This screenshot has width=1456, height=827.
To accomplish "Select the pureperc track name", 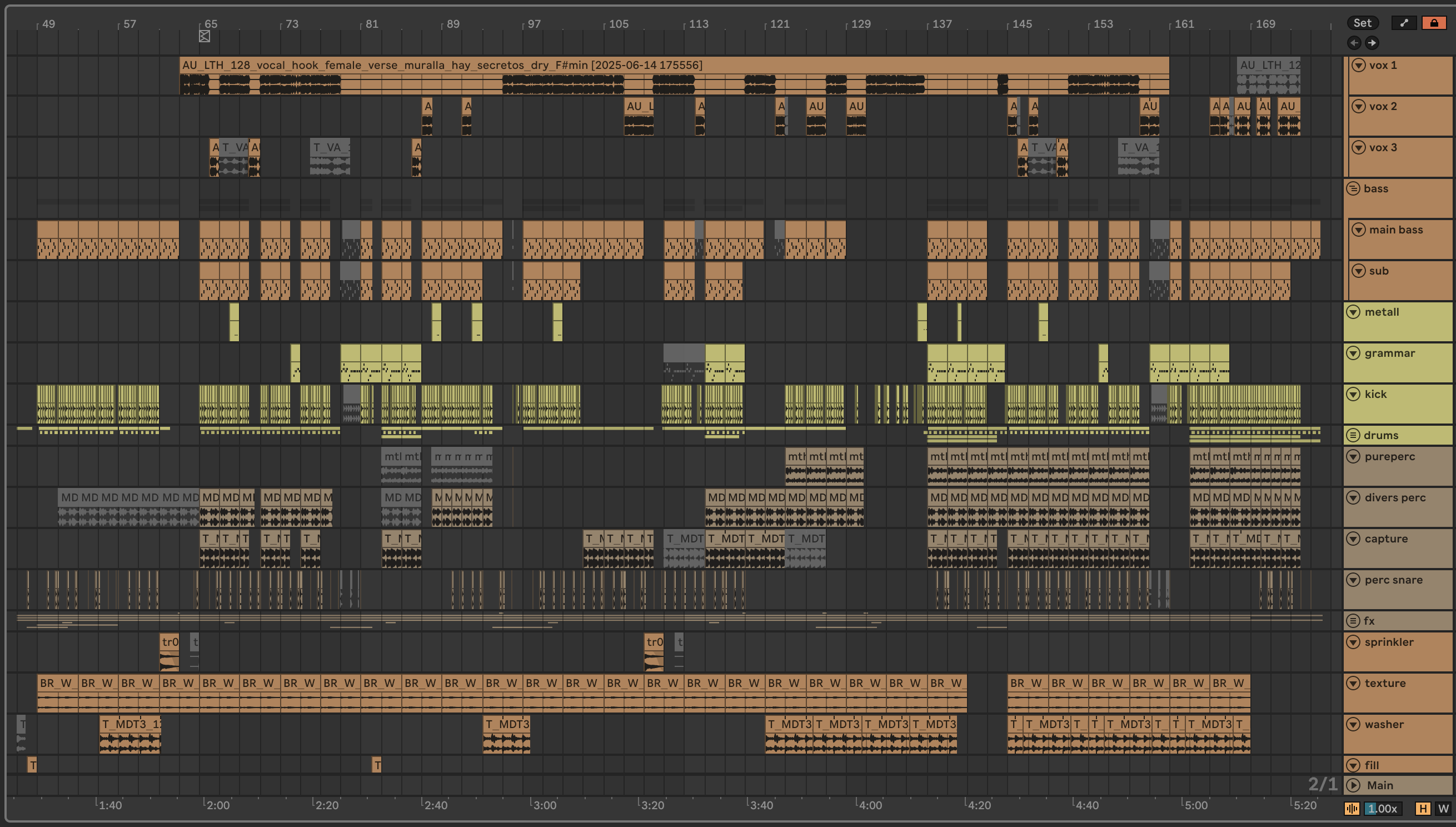I will coord(1389,457).
